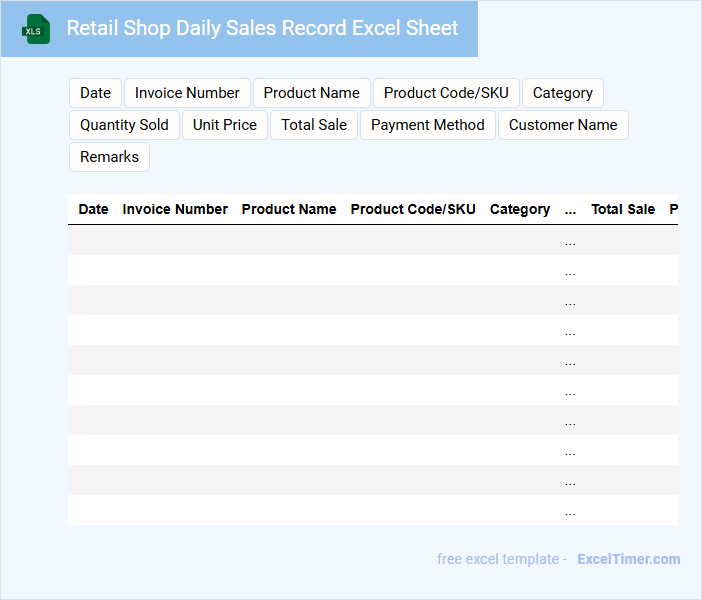
Task: Select the Unit Price tag
Action: pyautogui.click(x=225, y=125)
